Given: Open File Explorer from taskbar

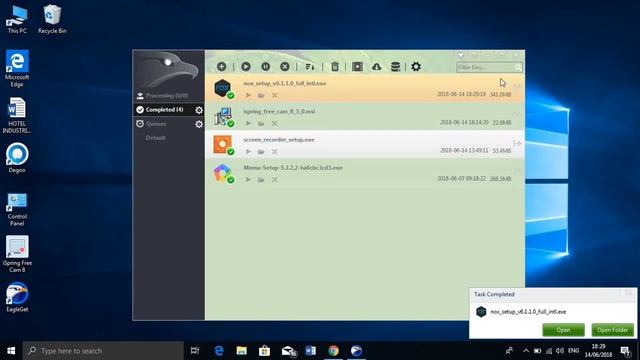Looking at the screenshot, I should (242, 351).
